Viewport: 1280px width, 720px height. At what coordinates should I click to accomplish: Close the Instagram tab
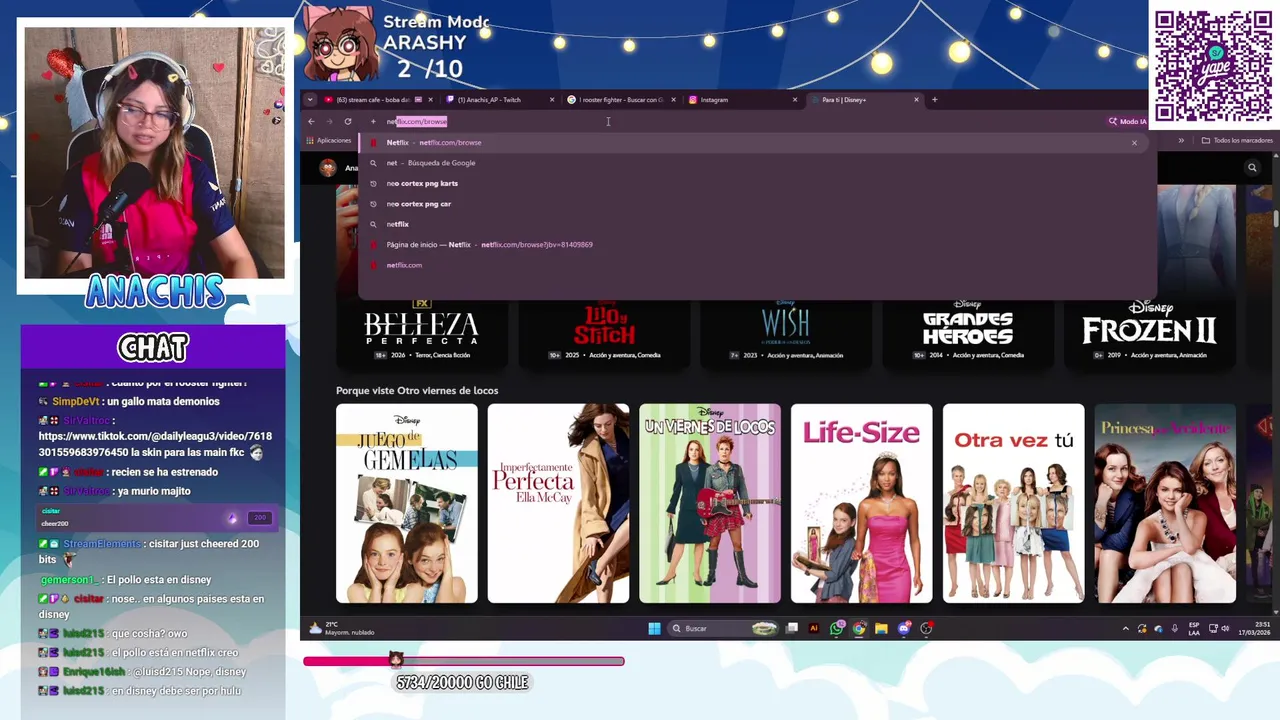point(795,99)
